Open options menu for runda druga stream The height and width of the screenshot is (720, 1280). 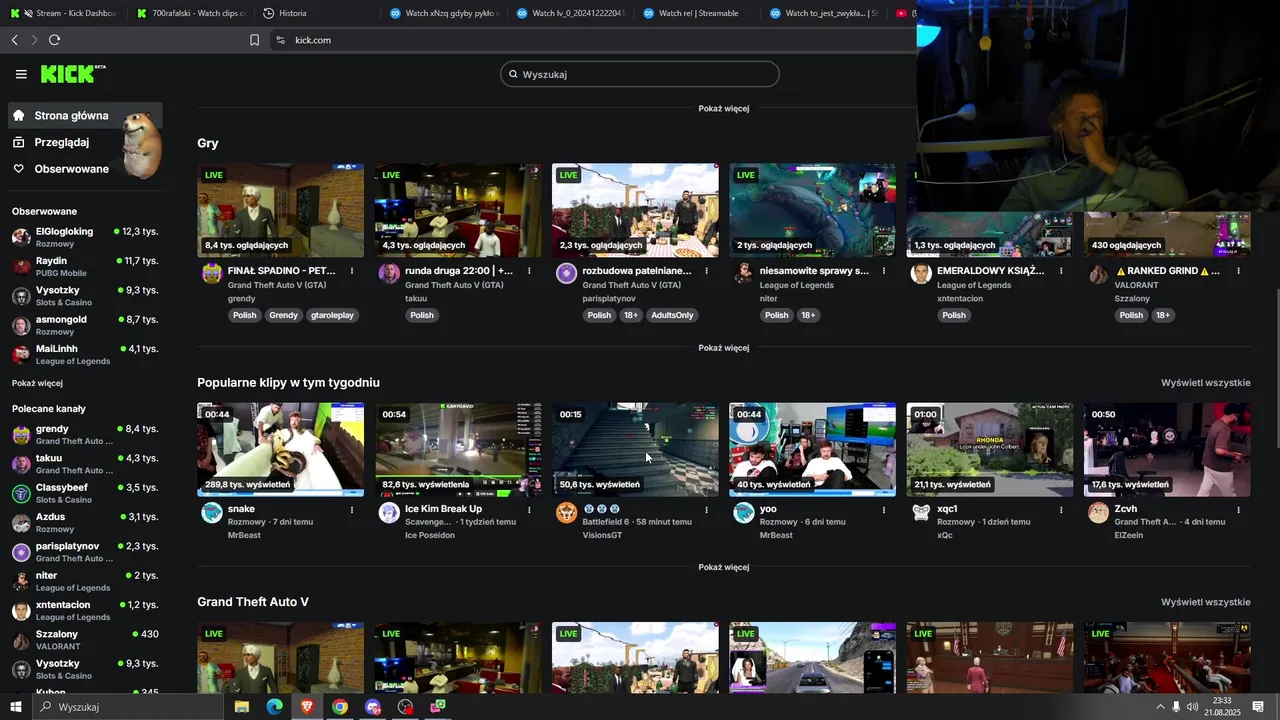(529, 271)
